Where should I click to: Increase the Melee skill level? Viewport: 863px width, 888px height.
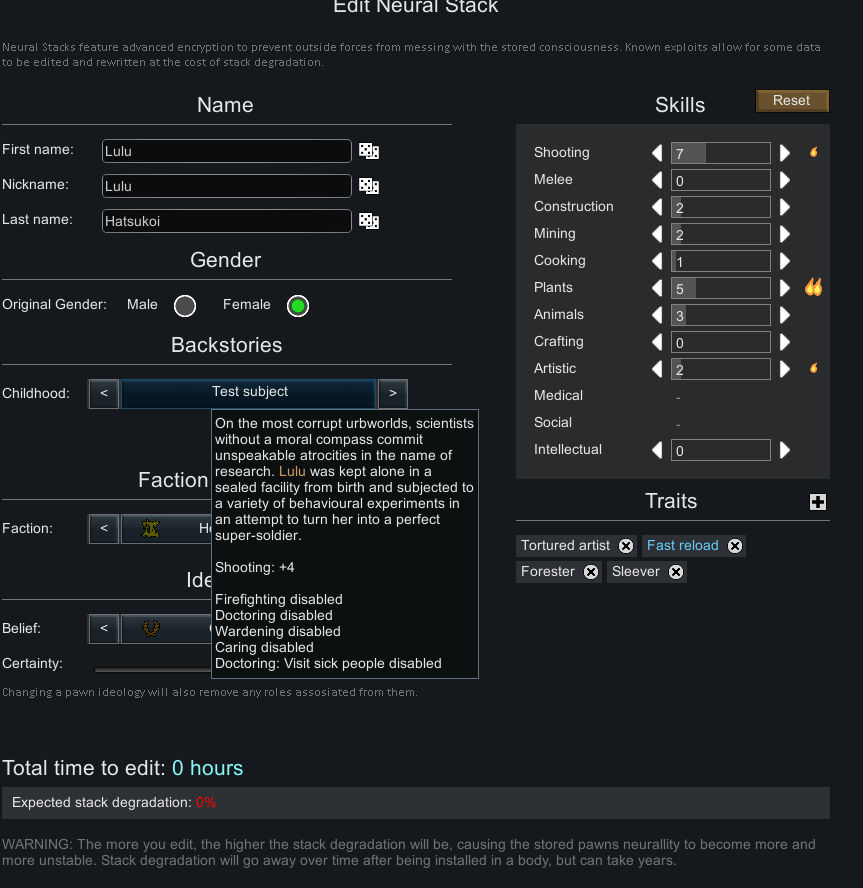[x=785, y=180]
